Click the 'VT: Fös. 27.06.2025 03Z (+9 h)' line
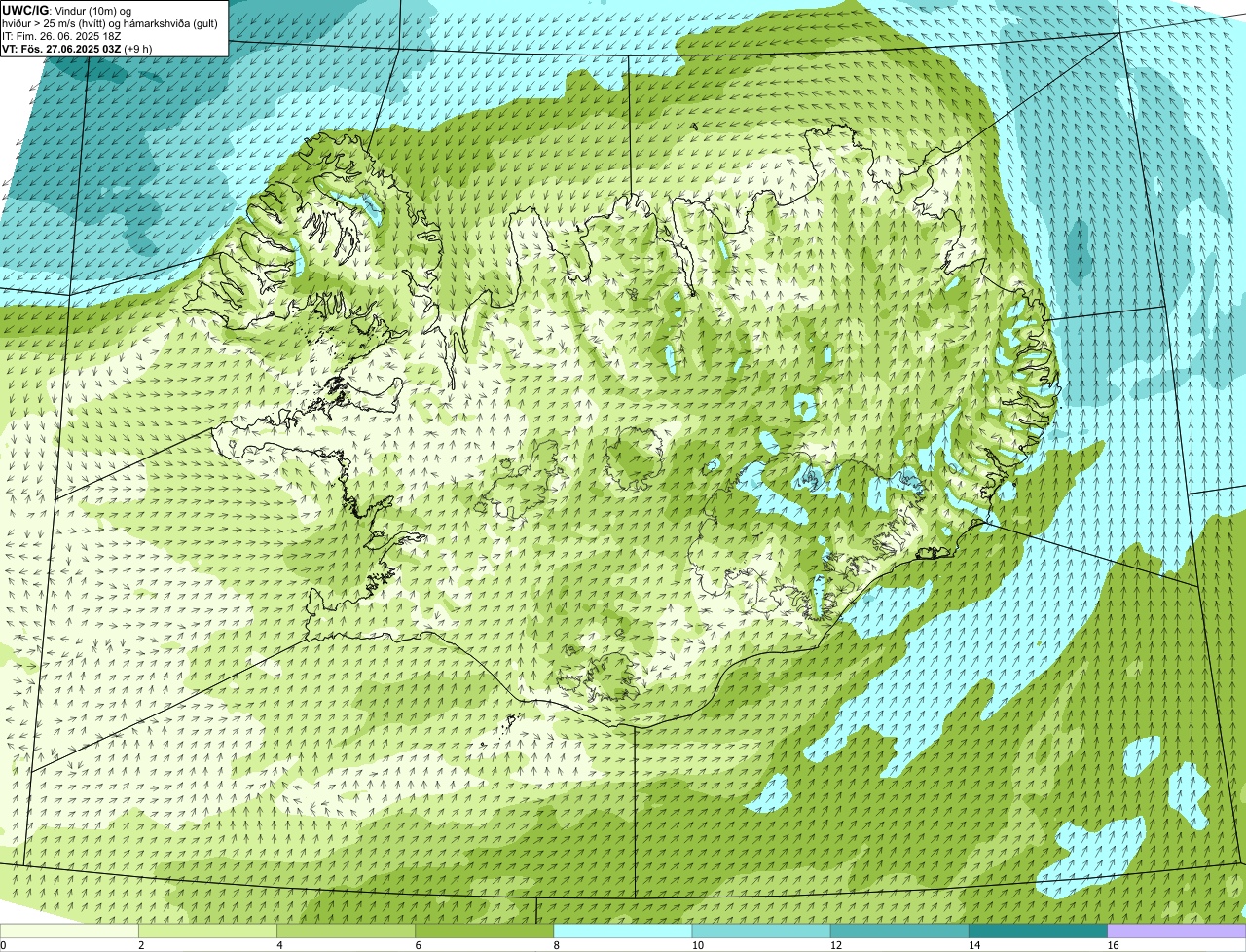The image size is (1246, 952). pos(77,49)
